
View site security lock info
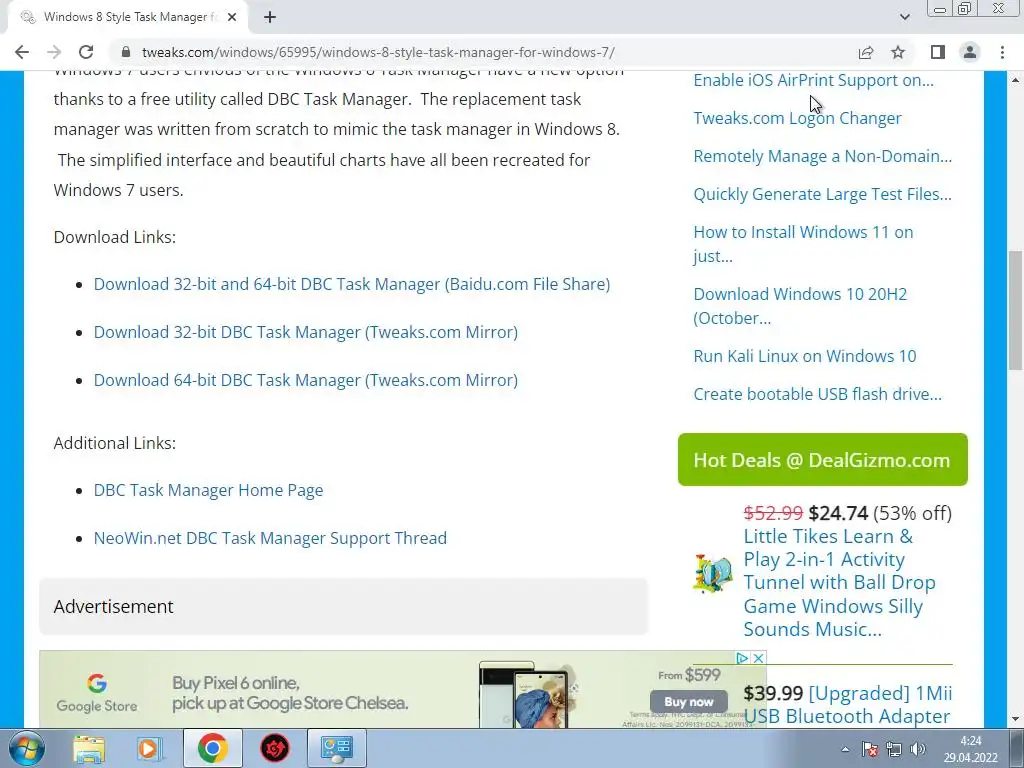pos(127,52)
